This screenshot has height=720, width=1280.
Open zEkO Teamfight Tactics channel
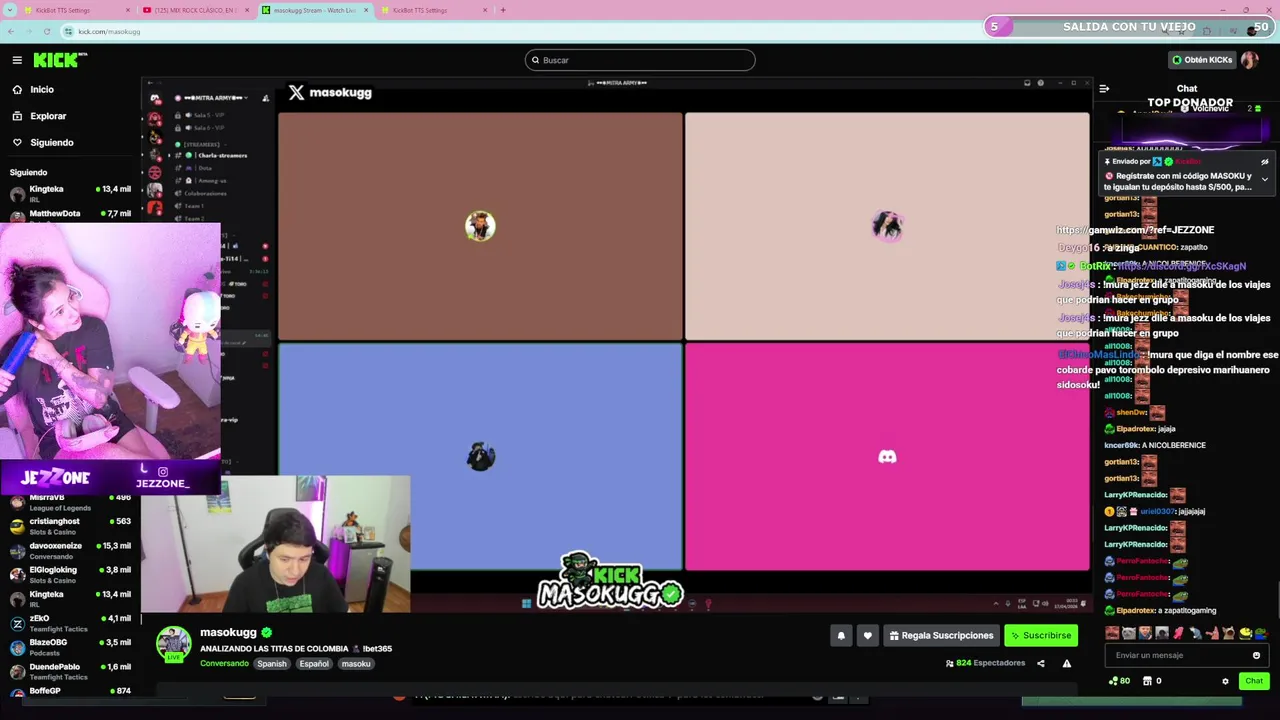pos(68,624)
